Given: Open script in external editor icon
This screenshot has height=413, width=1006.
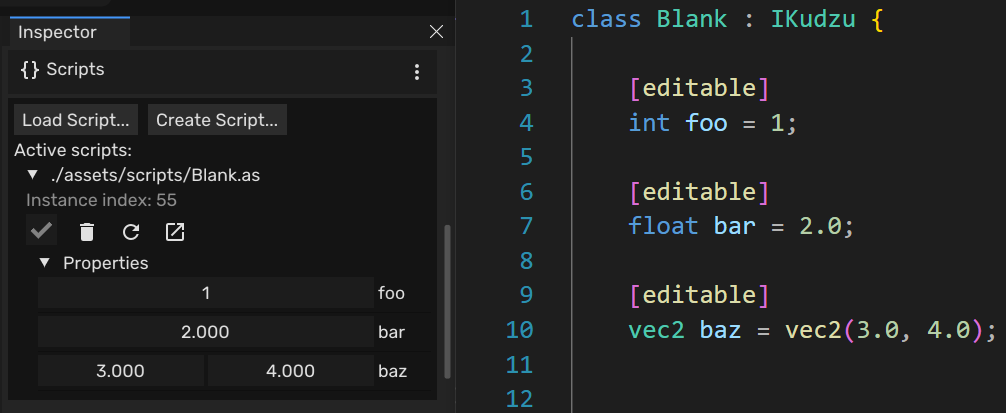Looking at the screenshot, I should tap(175, 232).
